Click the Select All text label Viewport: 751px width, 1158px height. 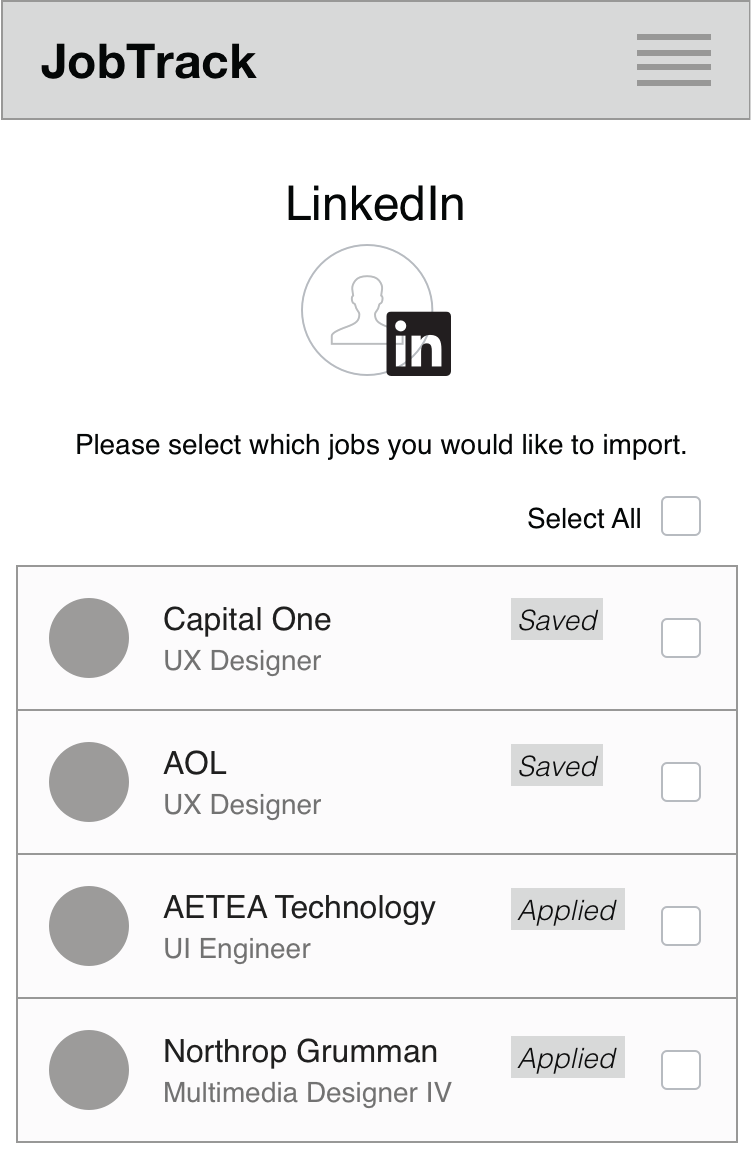click(x=583, y=518)
